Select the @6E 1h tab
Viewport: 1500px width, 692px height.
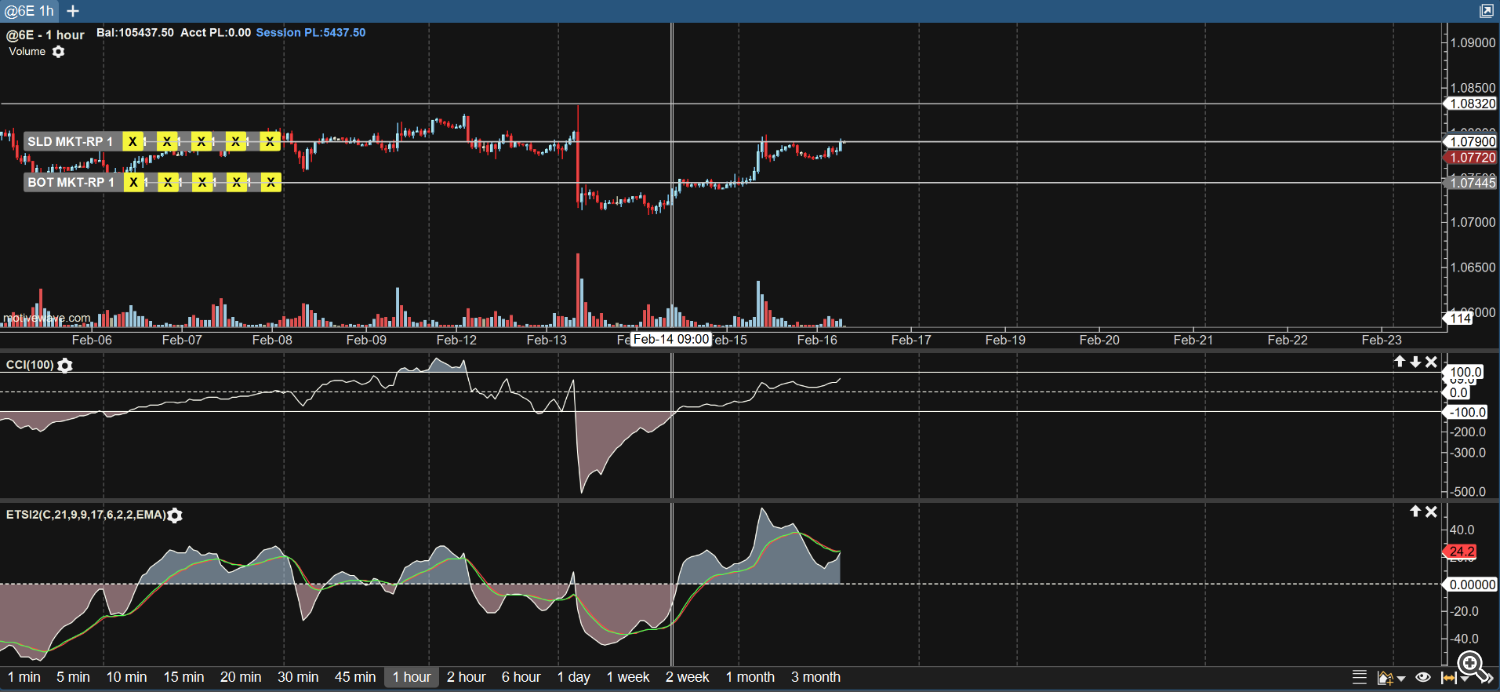coord(29,11)
